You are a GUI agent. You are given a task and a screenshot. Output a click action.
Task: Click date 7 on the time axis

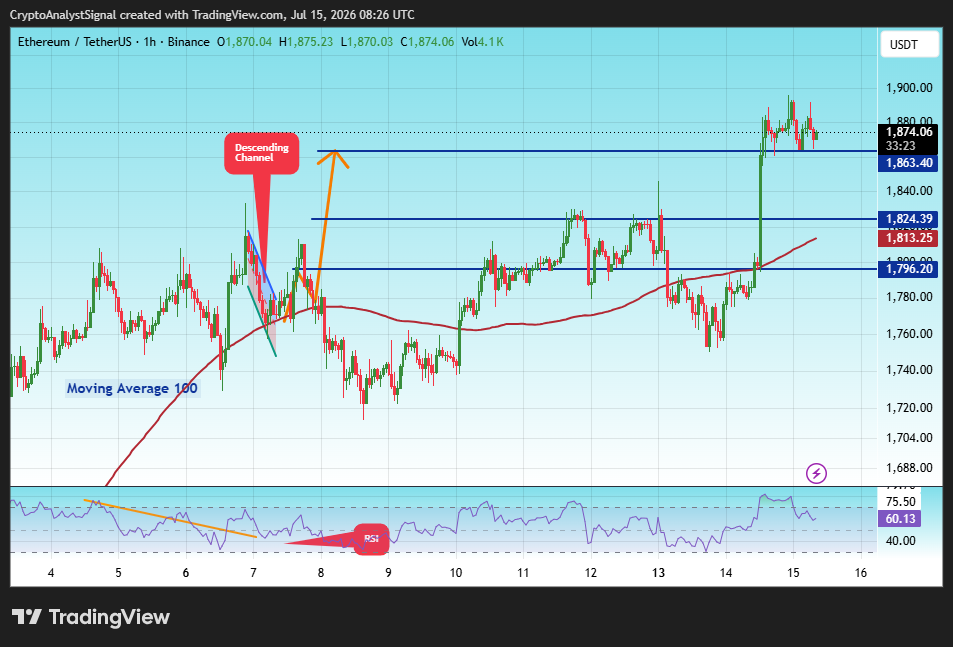253,572
